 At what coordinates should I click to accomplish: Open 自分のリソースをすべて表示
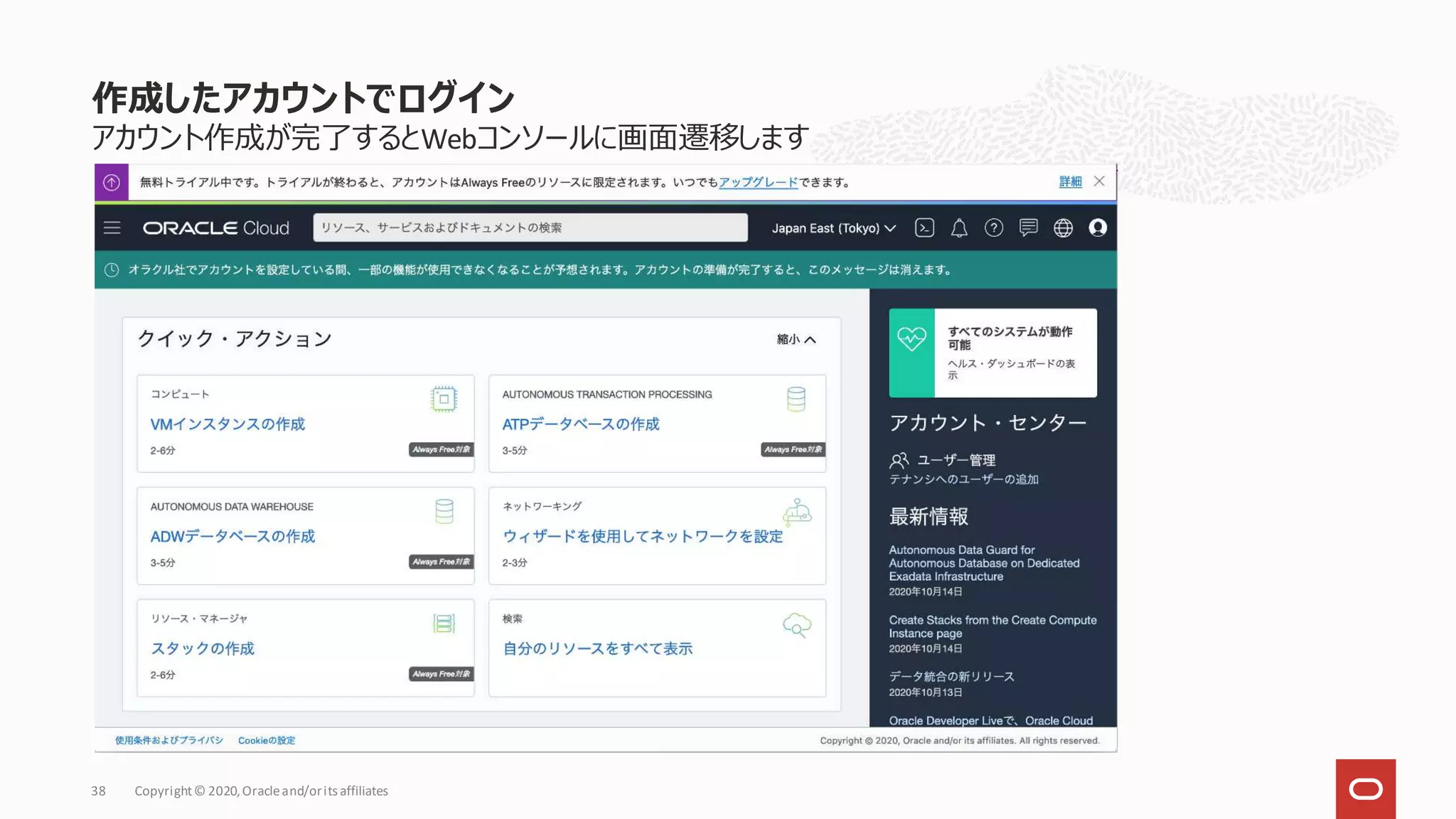pos(597,648)
